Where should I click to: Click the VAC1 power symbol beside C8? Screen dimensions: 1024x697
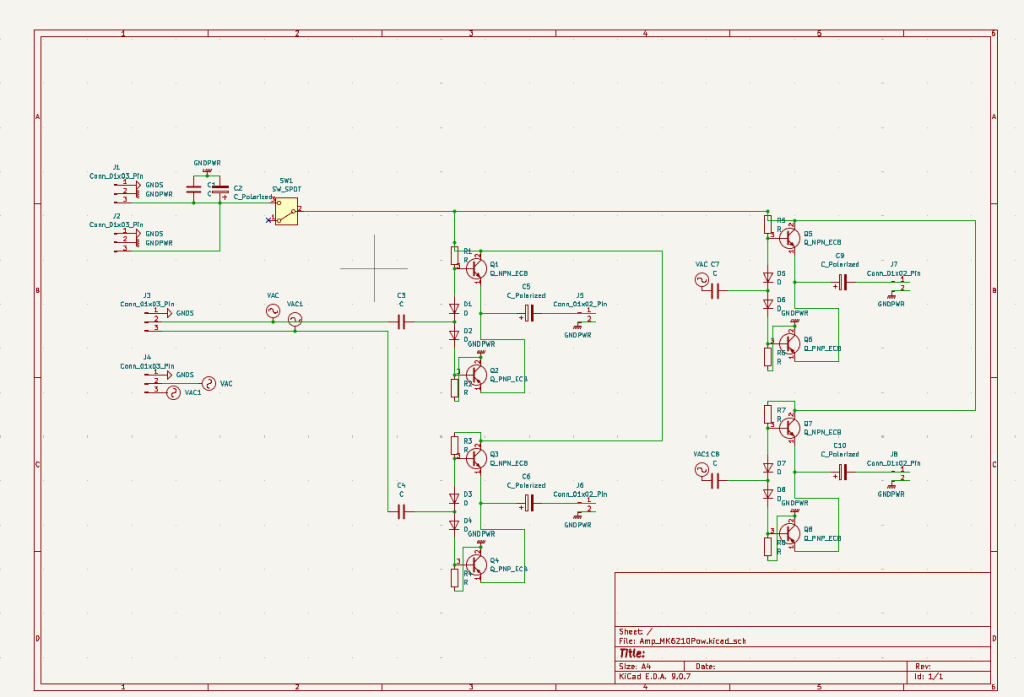tap(702, 470)
